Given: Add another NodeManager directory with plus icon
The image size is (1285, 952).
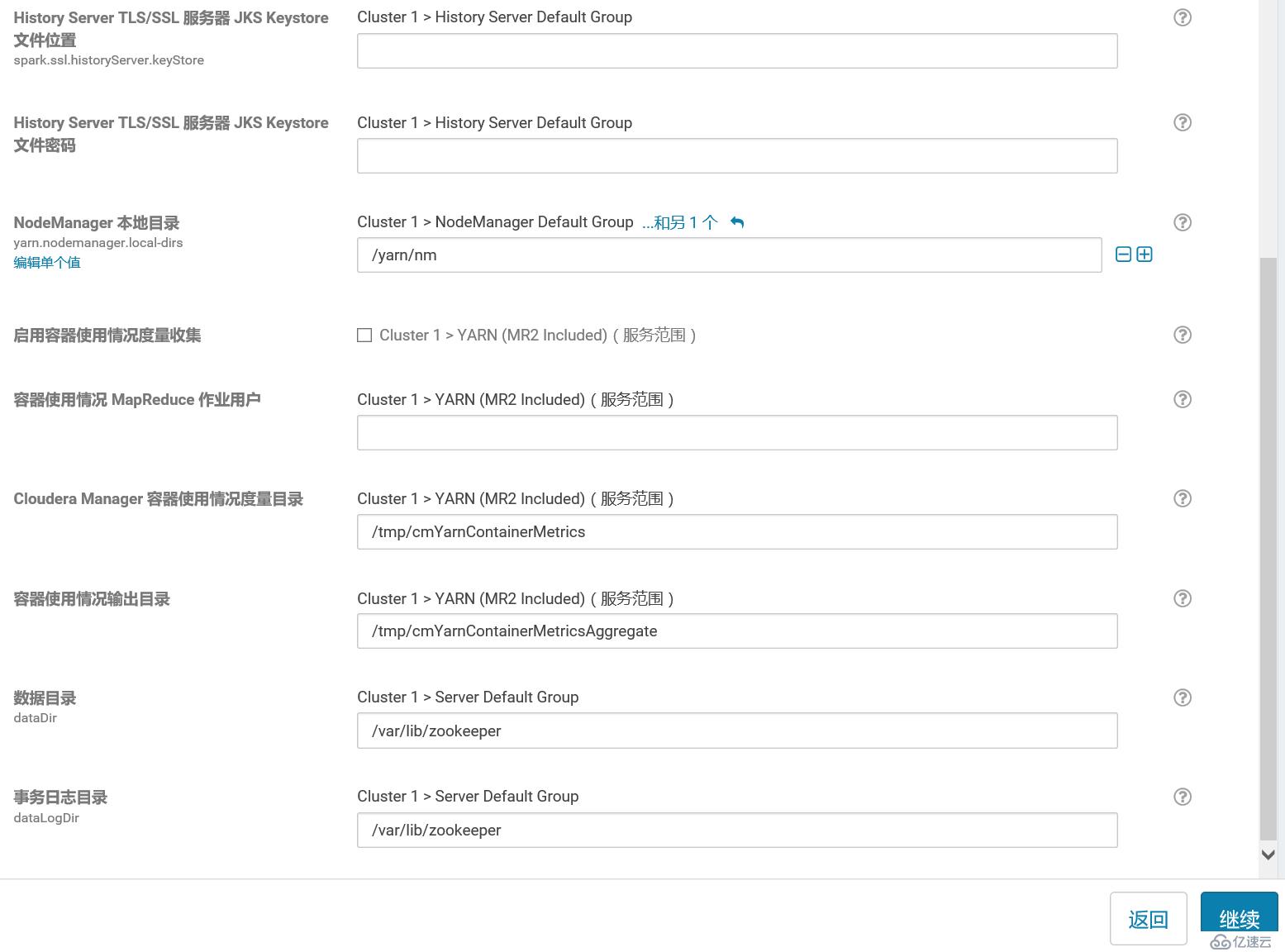Looking at the screenshot, I should tap(1145, 255).
